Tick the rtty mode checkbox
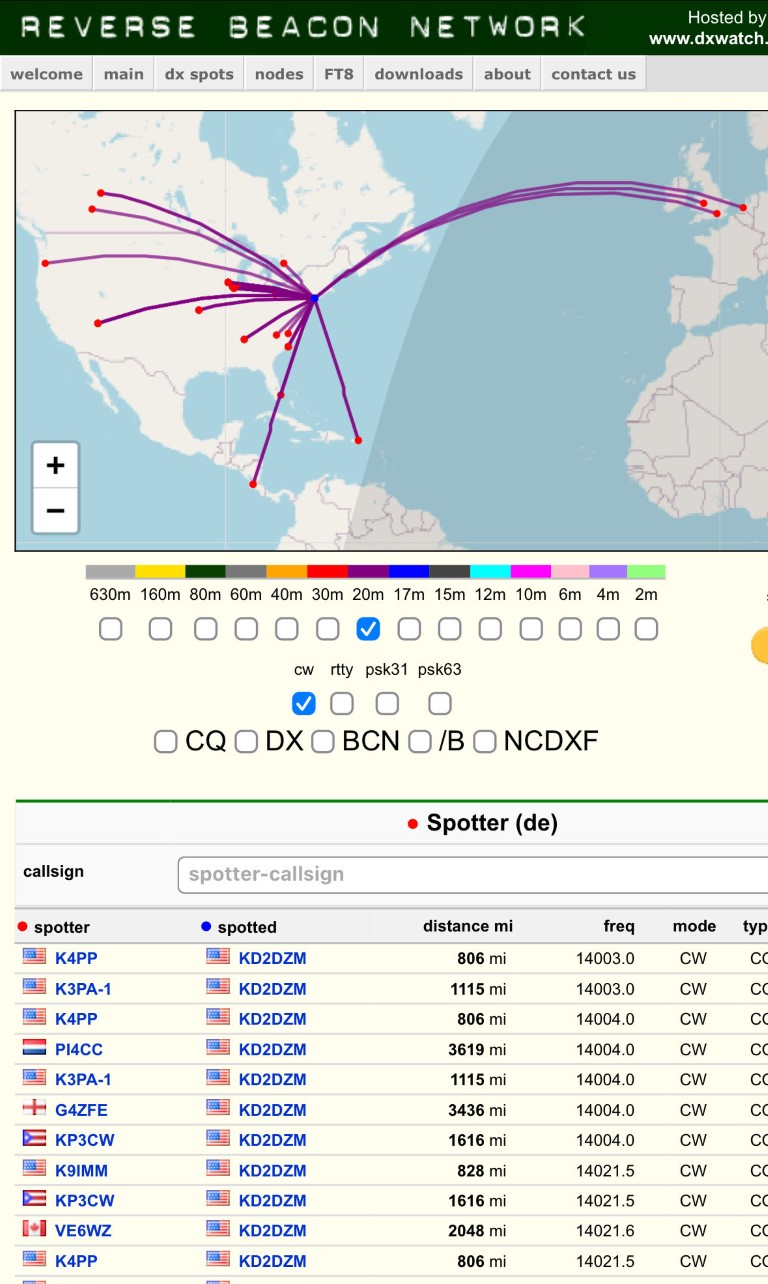768x1284 pixels. [x=342, y=704]
